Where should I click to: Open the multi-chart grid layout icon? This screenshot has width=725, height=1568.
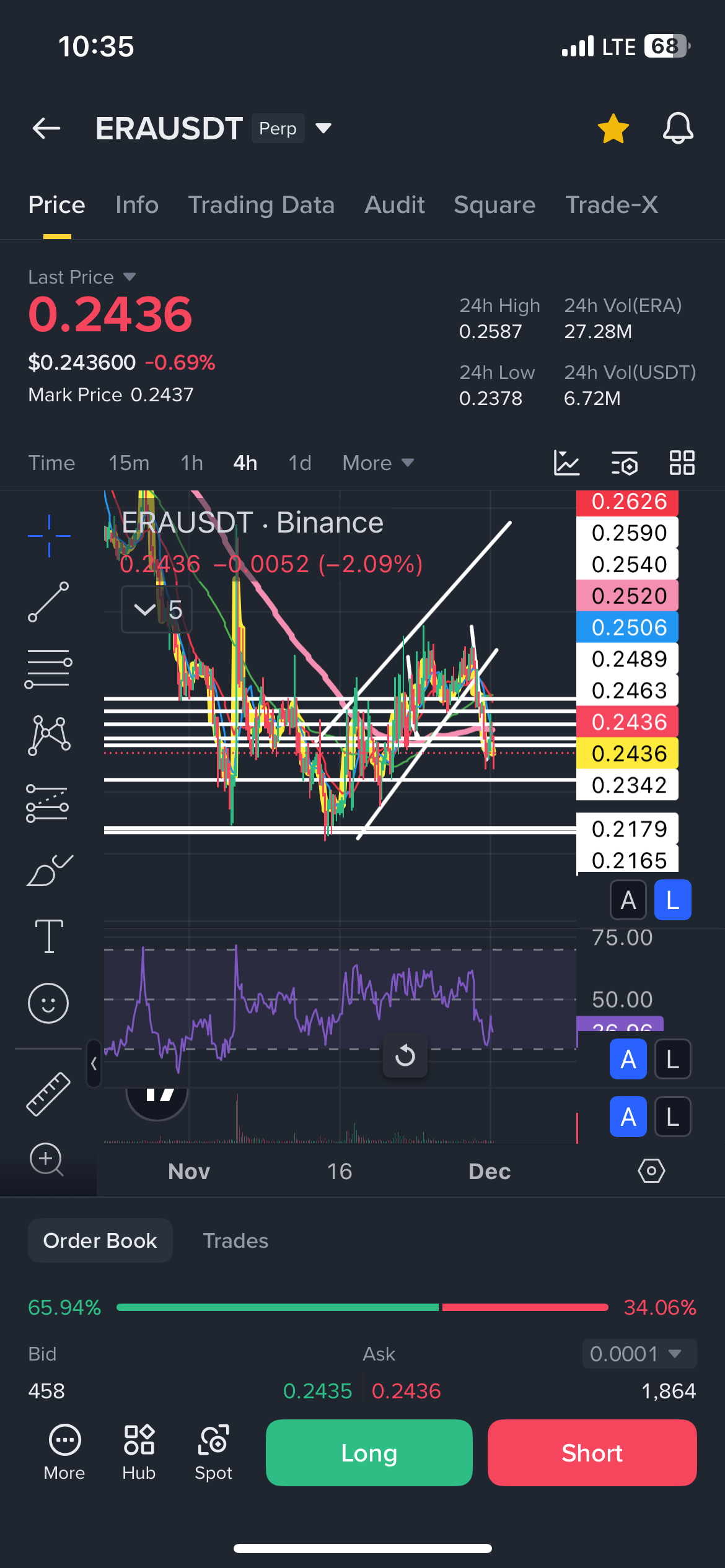coord(682,463)
